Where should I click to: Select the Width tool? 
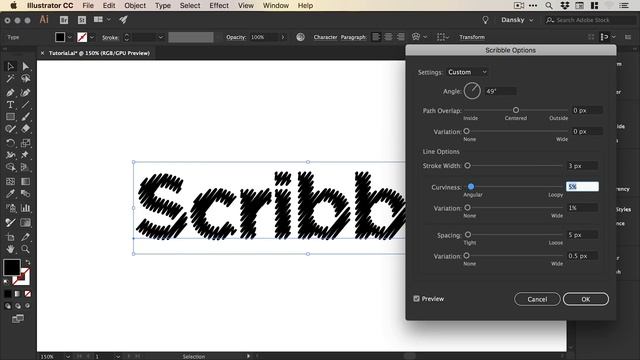point(10,155)
